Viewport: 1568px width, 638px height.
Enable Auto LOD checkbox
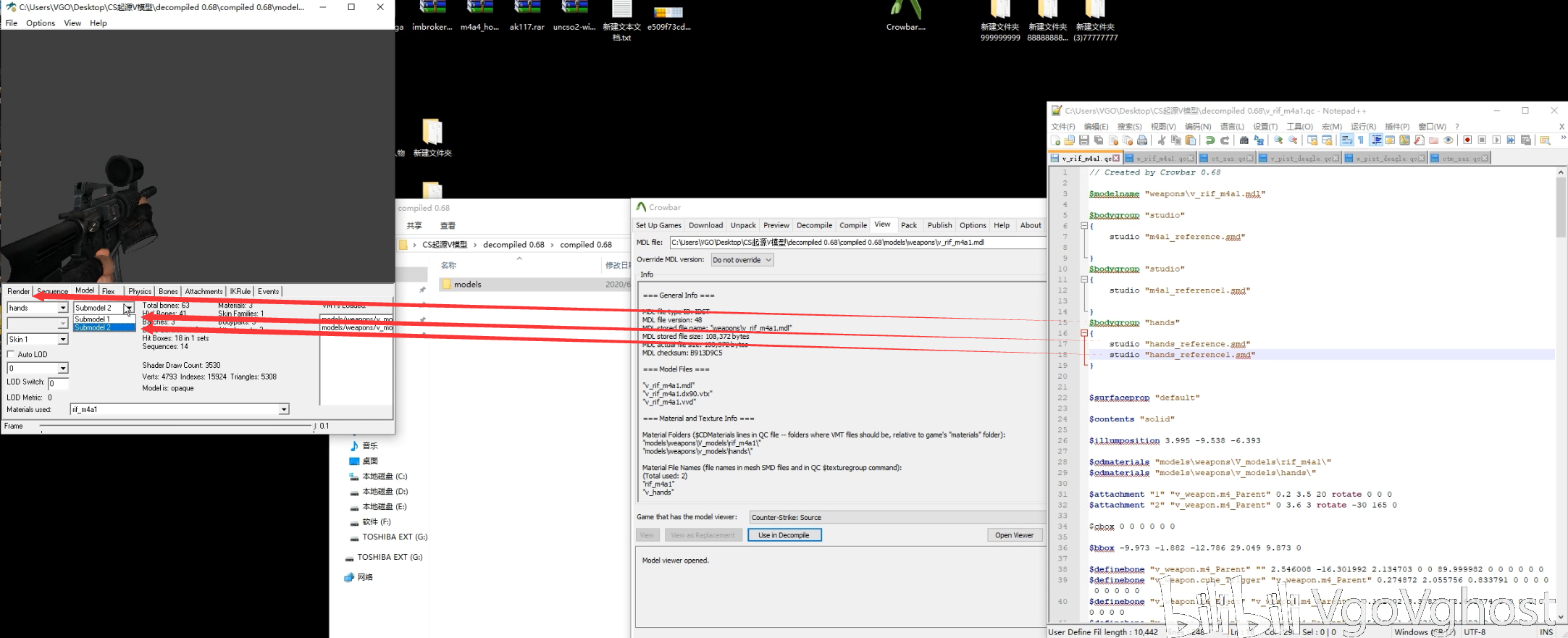[11, 355]
